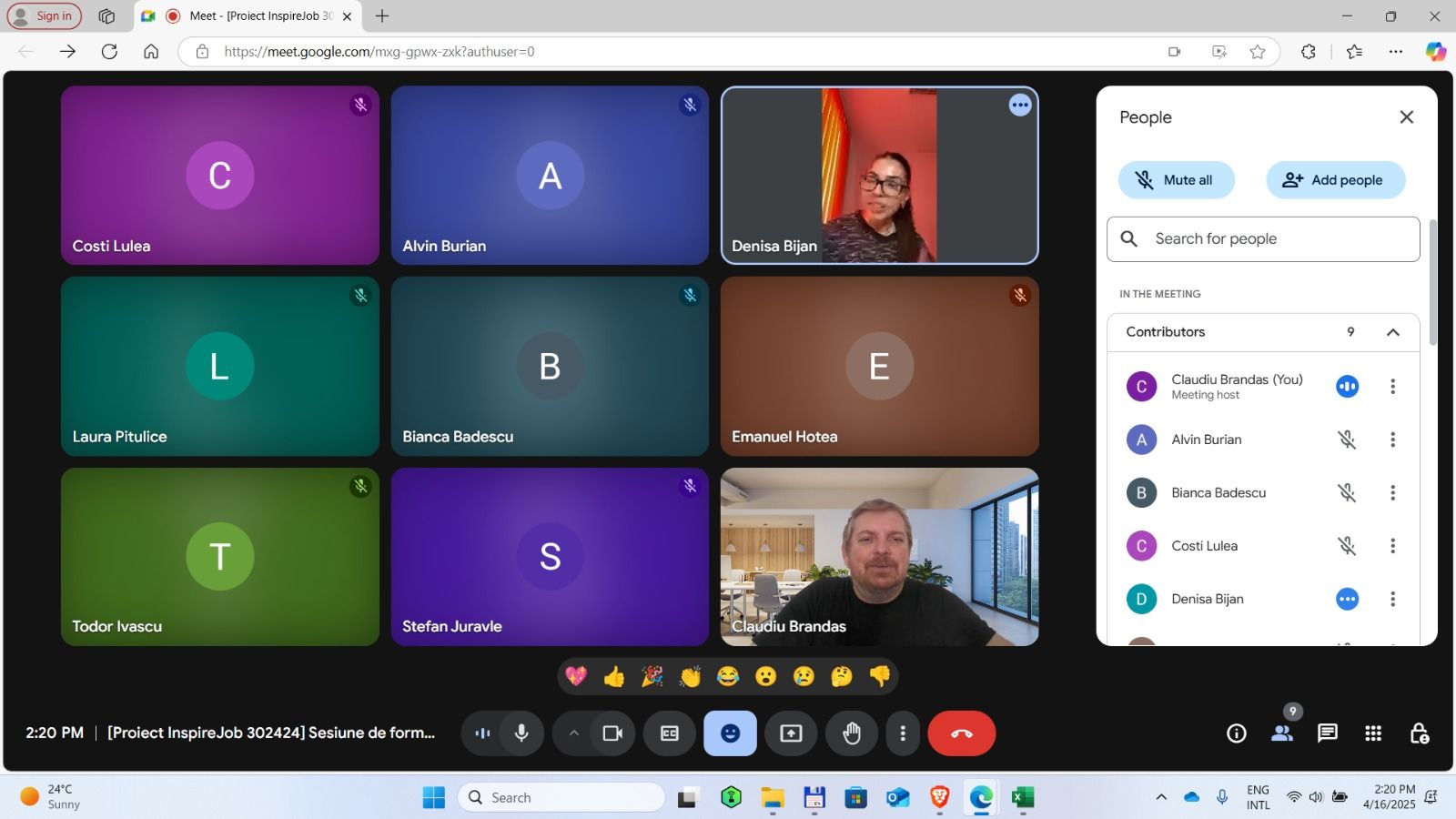Open more actions for Costi Lulea
Image resolution: width=1456 pixels, height=819 pixels.
1392,546
